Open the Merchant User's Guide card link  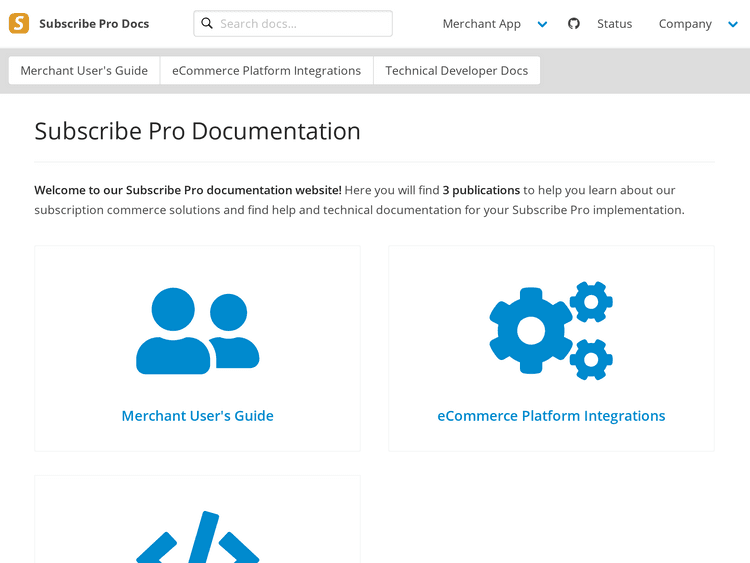[198, 416]
